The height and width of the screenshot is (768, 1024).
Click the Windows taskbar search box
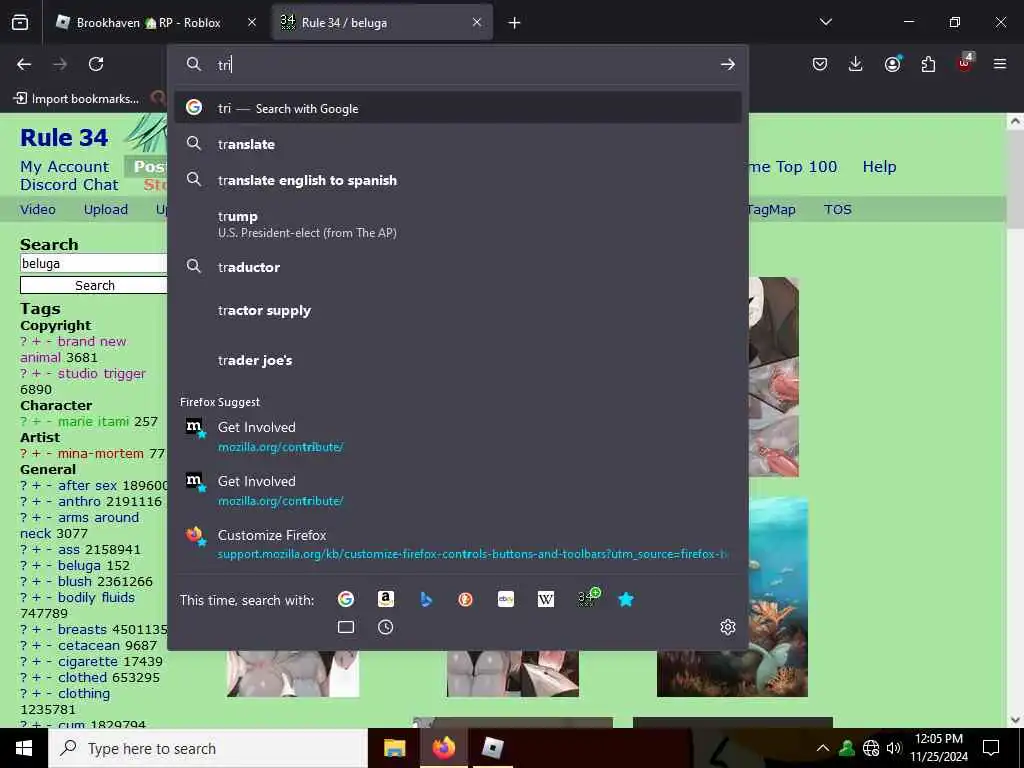tap(208, 748)
